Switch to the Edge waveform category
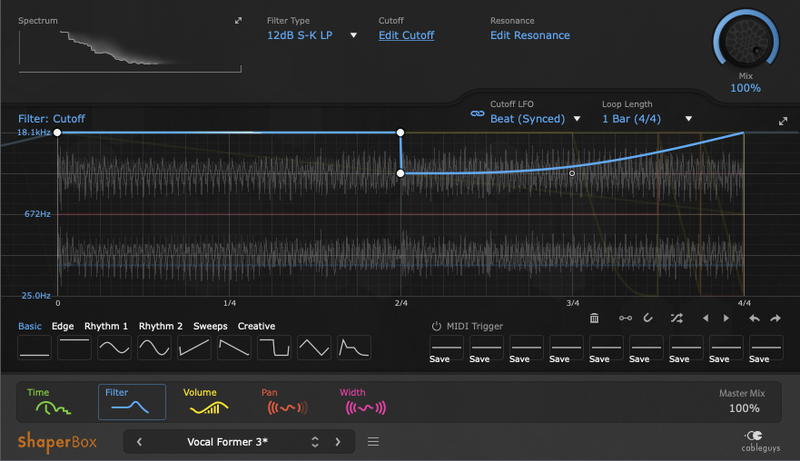Viewport: 800px width, 461px height. pyautogui.click(x=63, y=326)
